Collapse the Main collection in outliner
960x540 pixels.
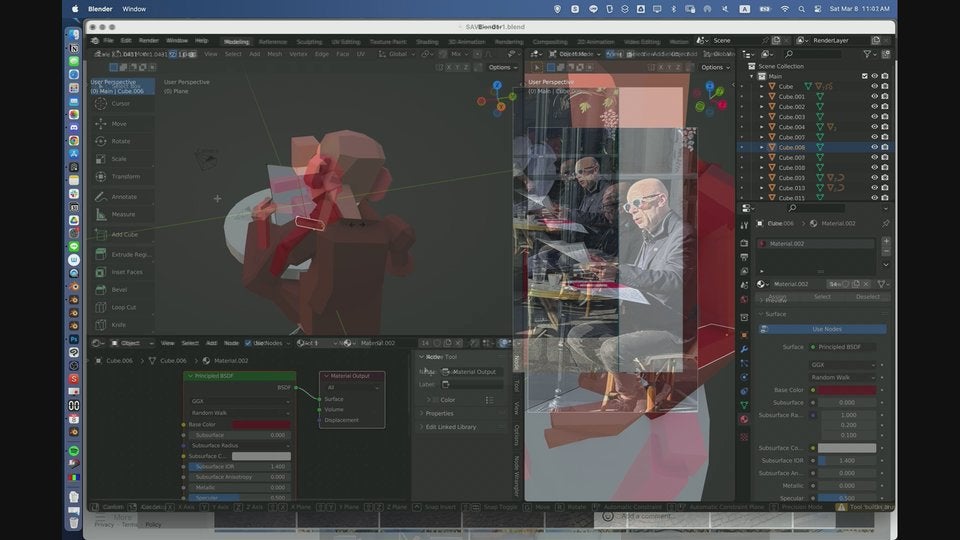[752, 77]
